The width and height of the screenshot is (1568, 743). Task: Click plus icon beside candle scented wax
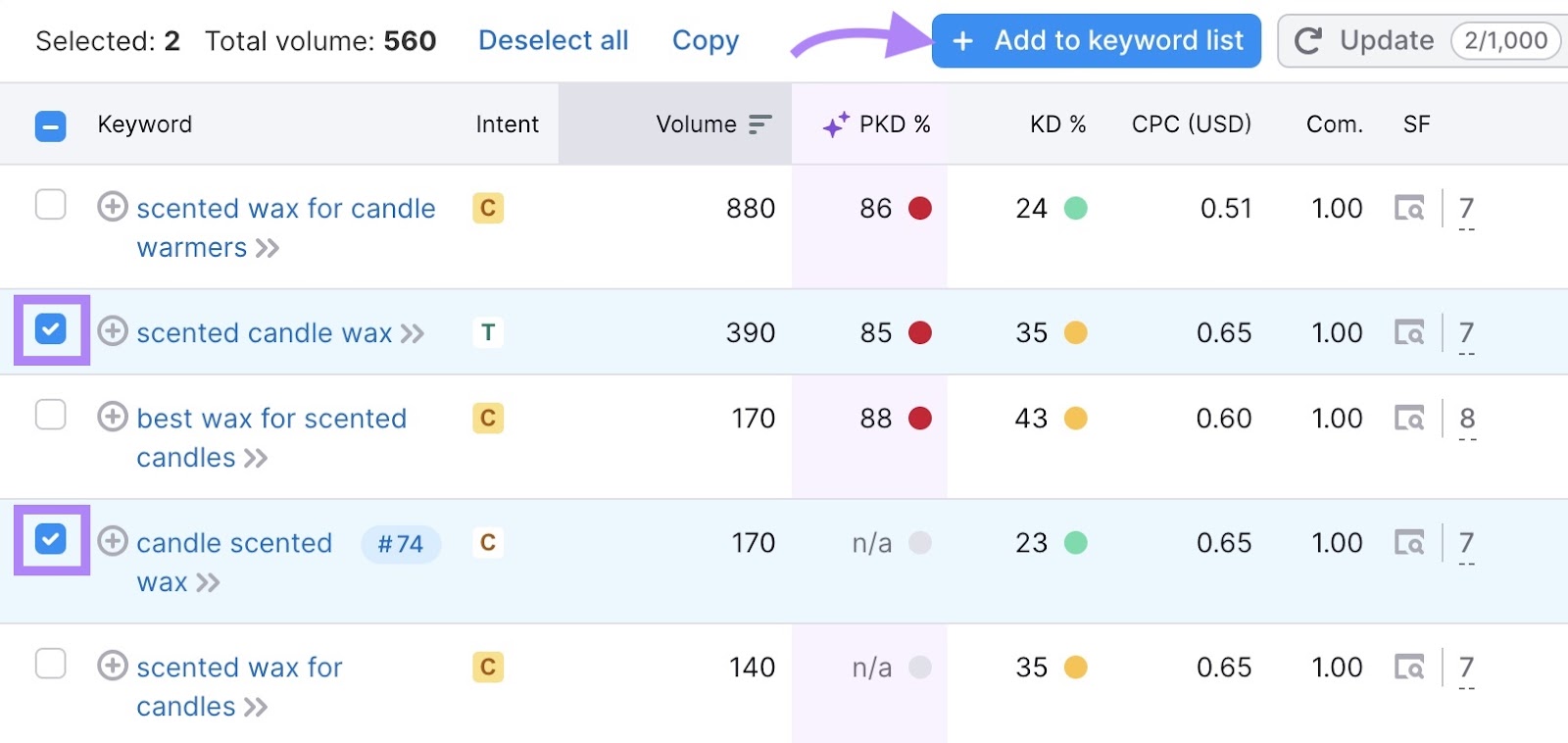113,541
